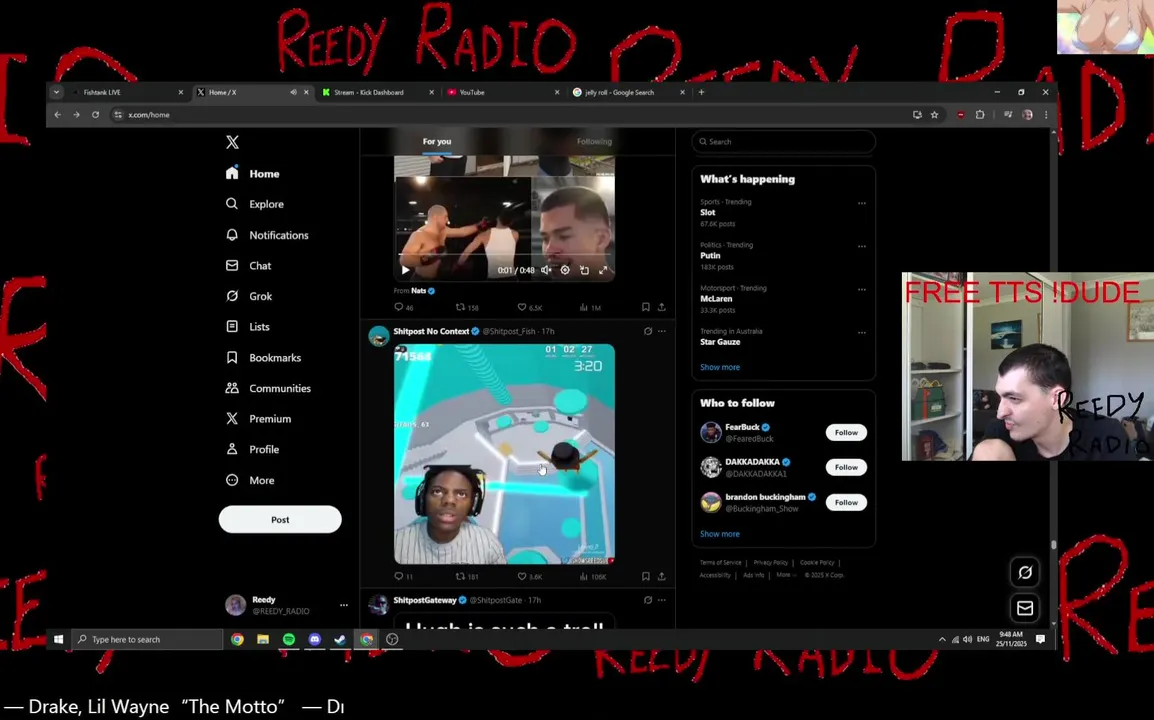Reply to the Shitpost No Context post
Screen dimensions: 1154x720
pyautogui.click(x=403, y=576)
